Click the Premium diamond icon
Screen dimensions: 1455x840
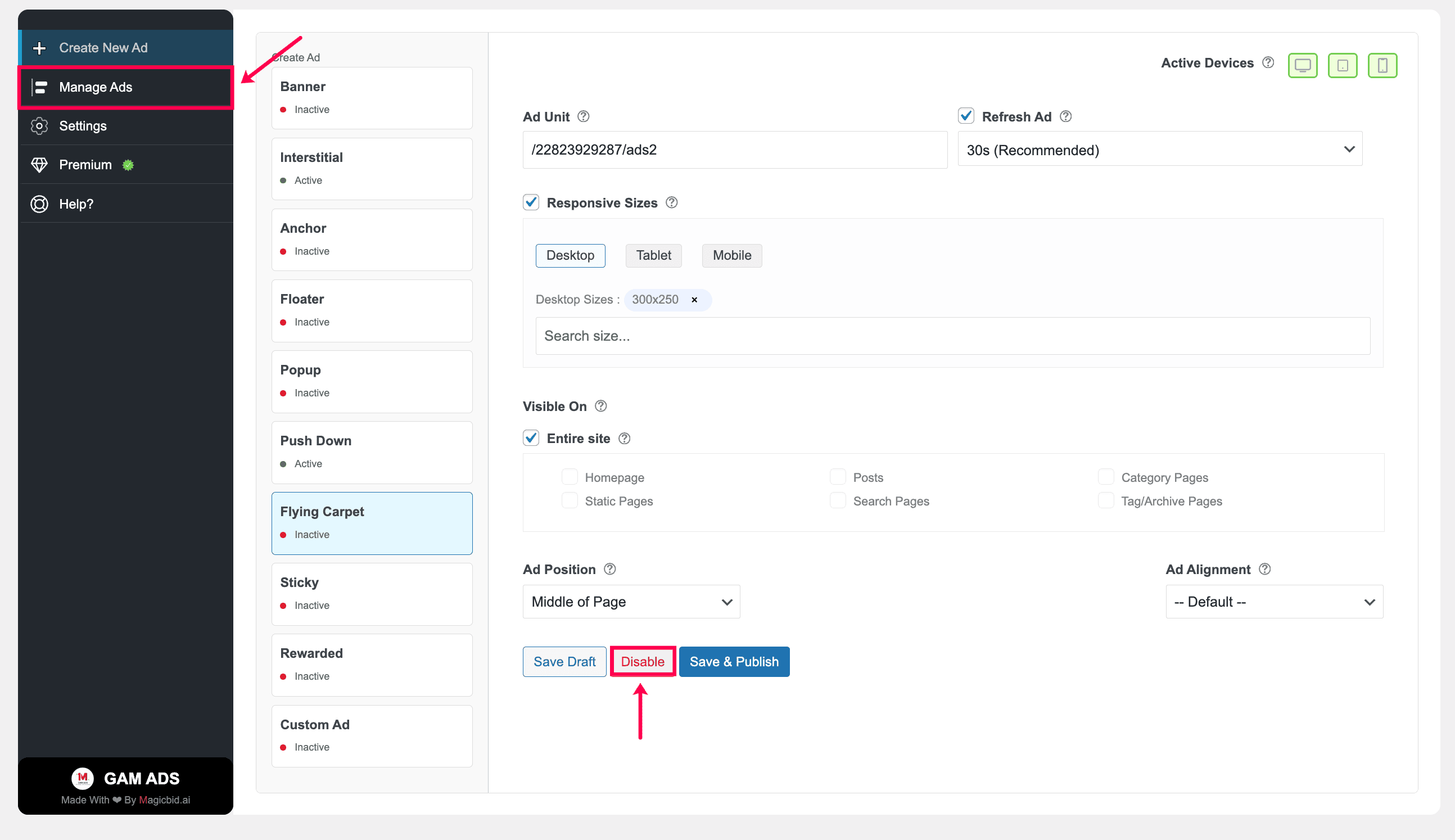pos(39,165)
